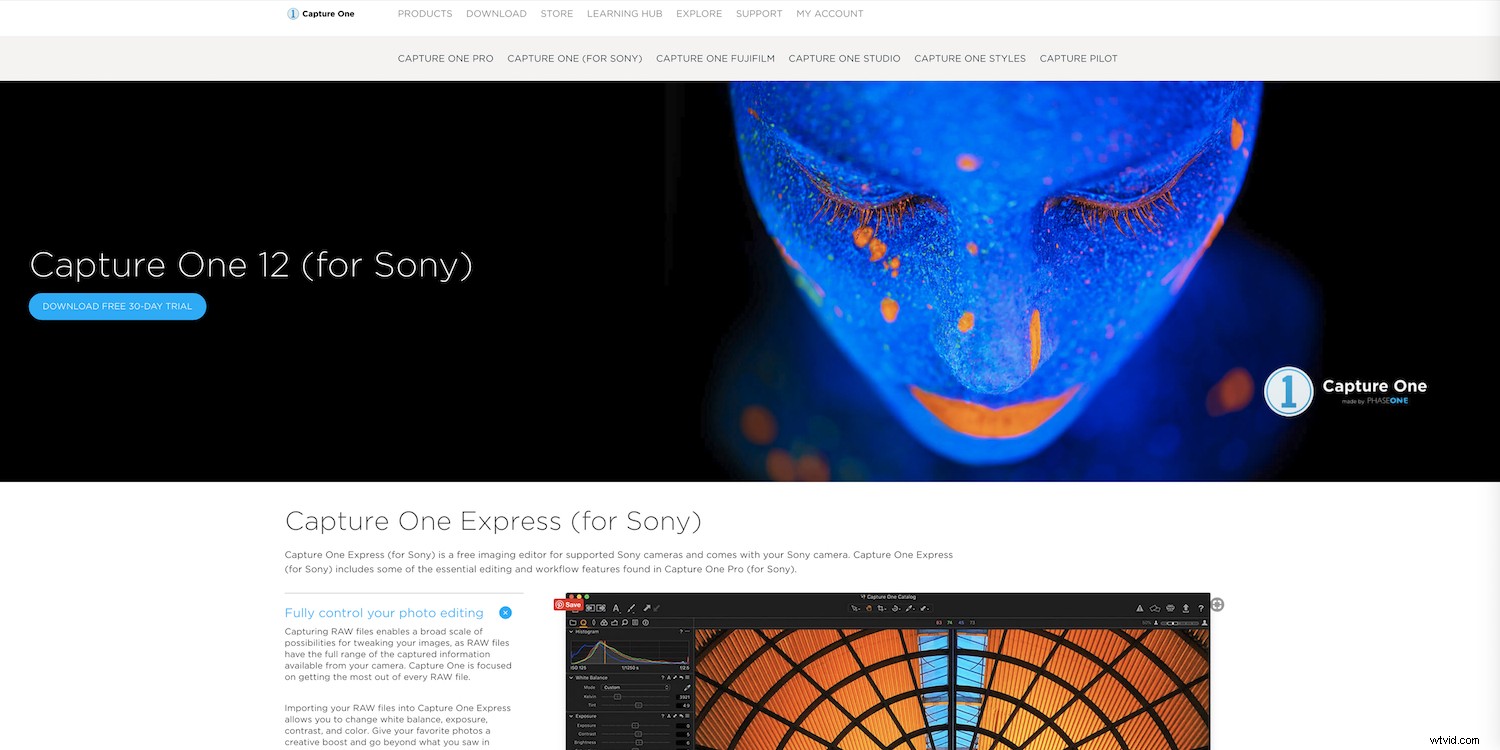Select the Exposure tool tab aperture icon

[x=584, y=622]
